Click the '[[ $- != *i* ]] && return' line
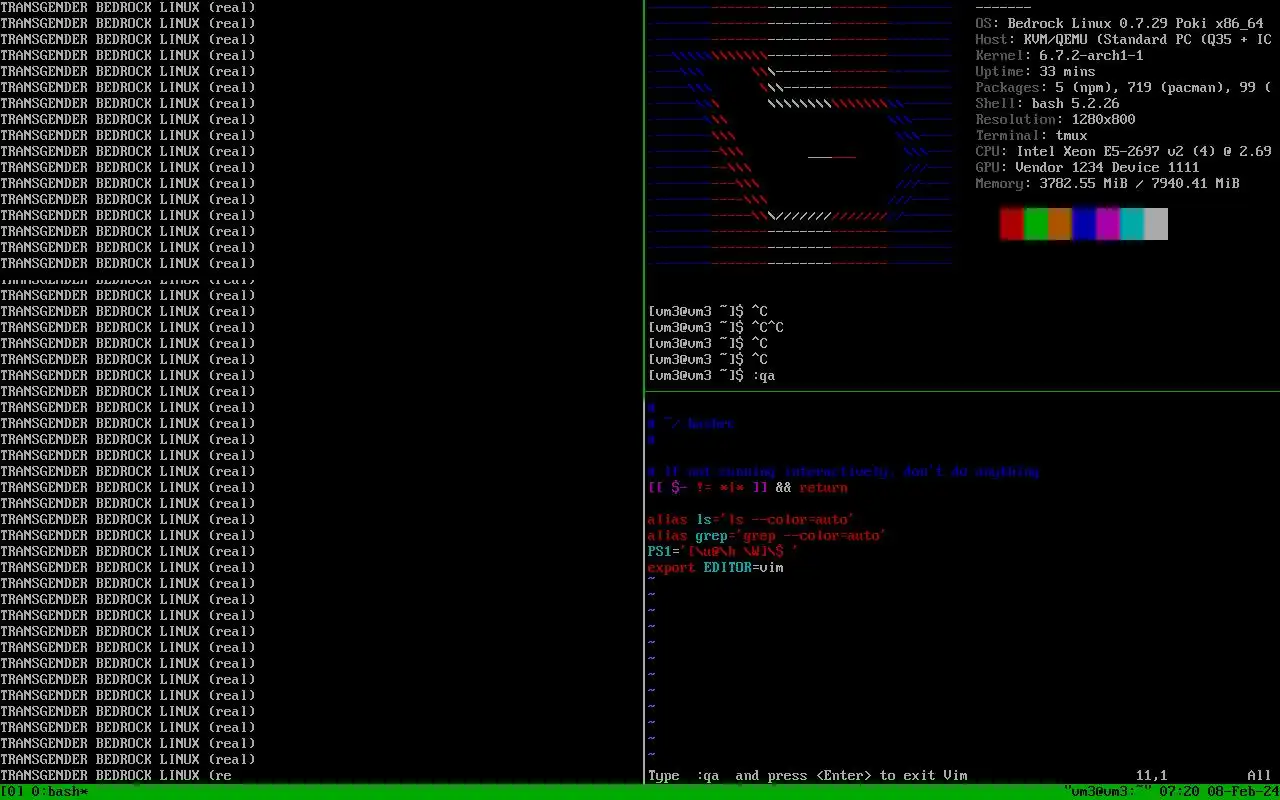1280x800 pixels. click(x=748, y=487)
